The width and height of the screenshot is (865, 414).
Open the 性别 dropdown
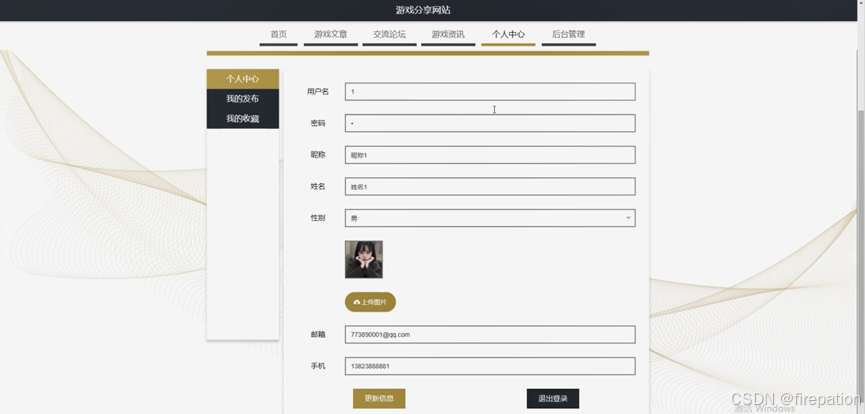(490, 218)
